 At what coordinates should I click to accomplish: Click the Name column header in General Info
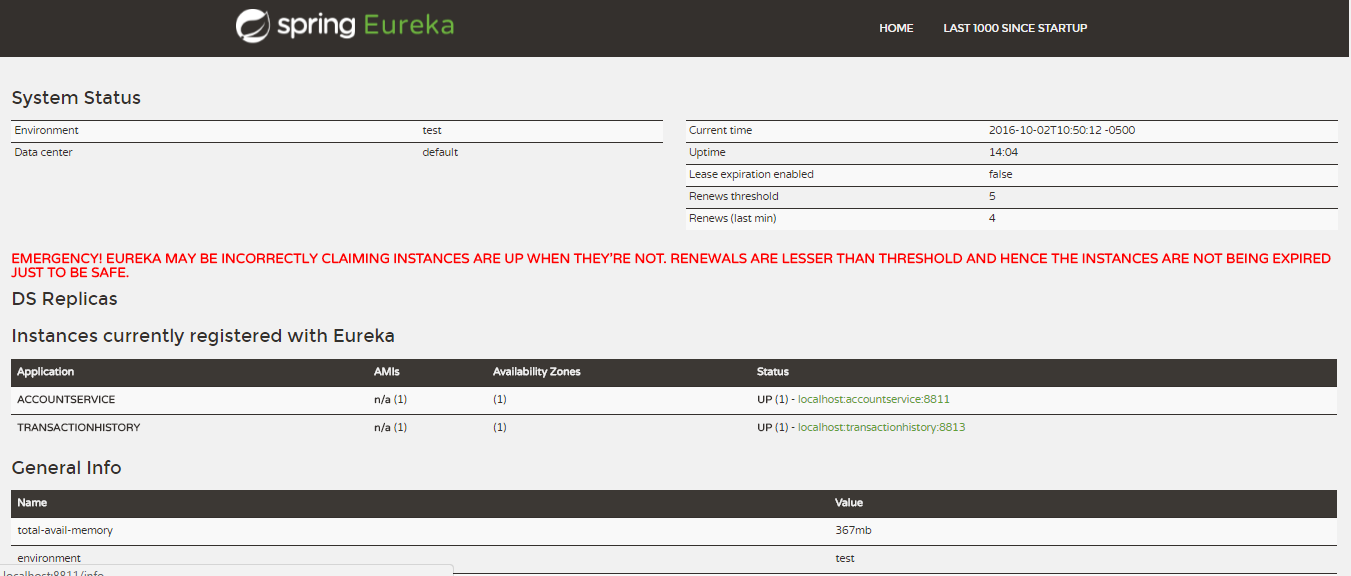[32, 503]
